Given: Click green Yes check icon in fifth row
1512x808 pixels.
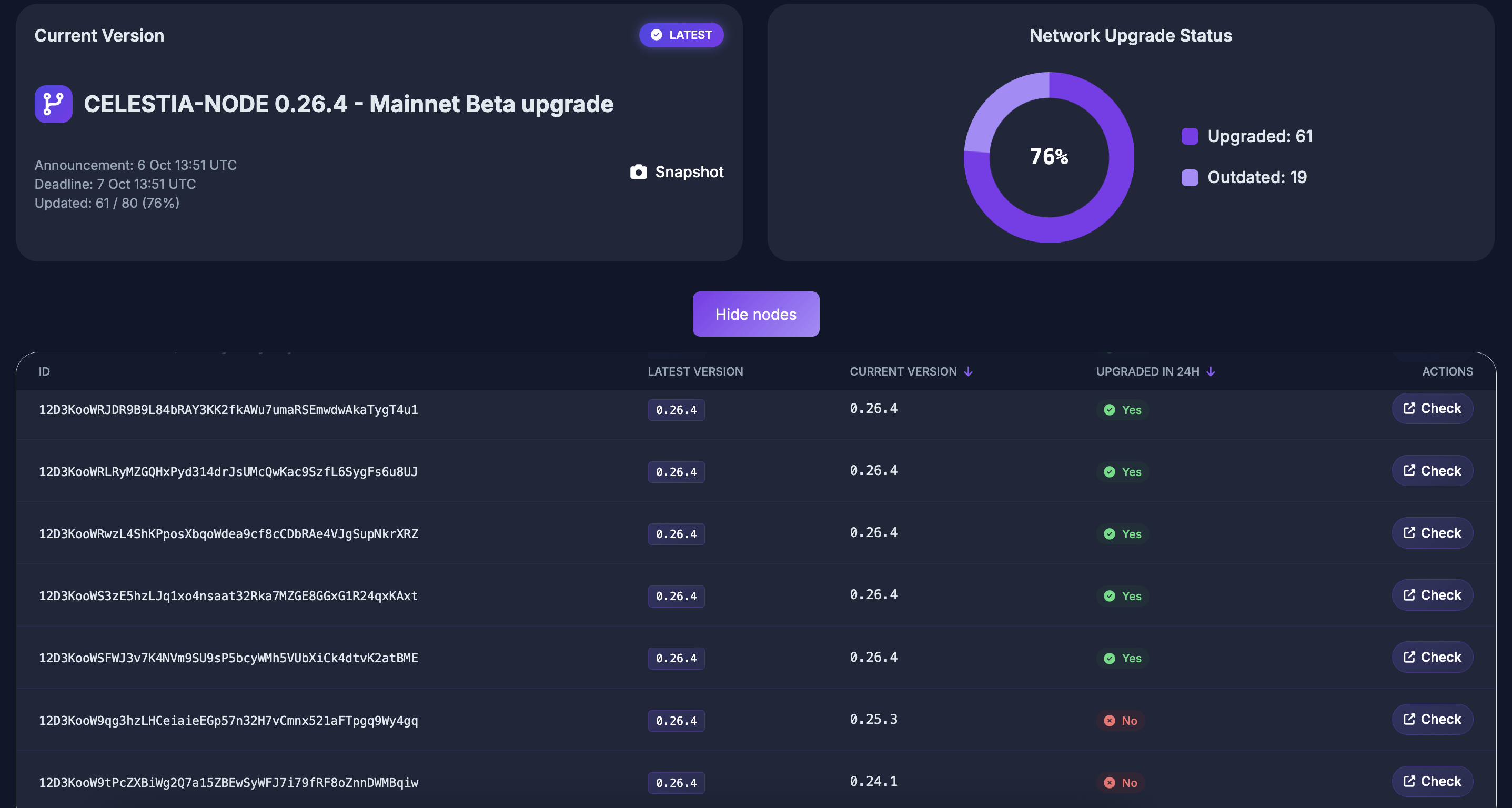Looking at the screenshot, I should (x=1109, y=659).
